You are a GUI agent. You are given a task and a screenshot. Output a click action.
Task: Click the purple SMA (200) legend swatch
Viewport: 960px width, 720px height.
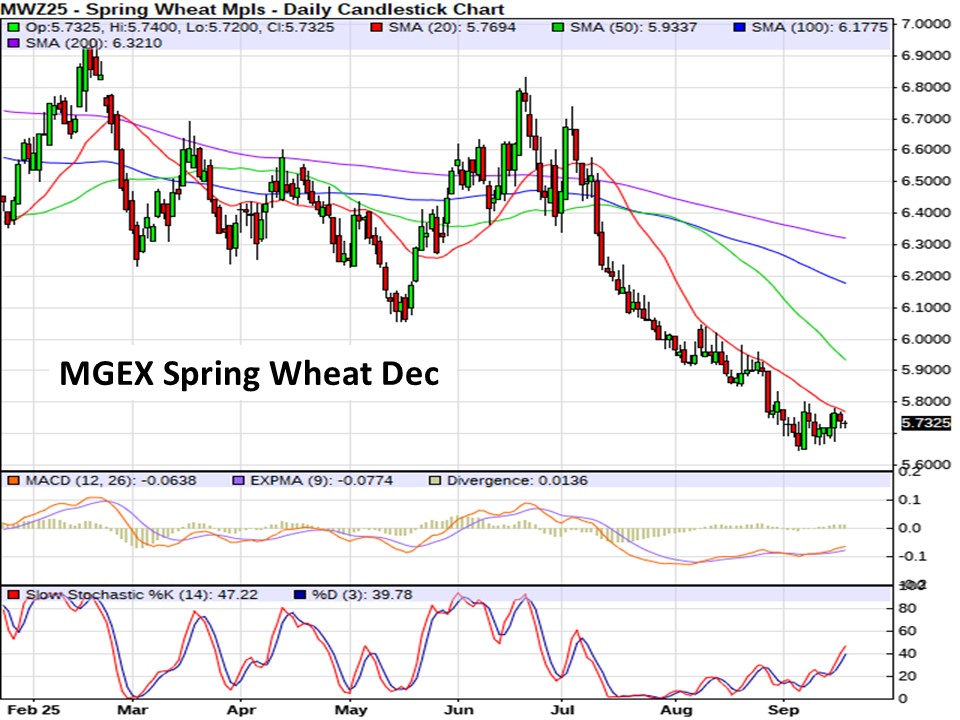point(12,44)
